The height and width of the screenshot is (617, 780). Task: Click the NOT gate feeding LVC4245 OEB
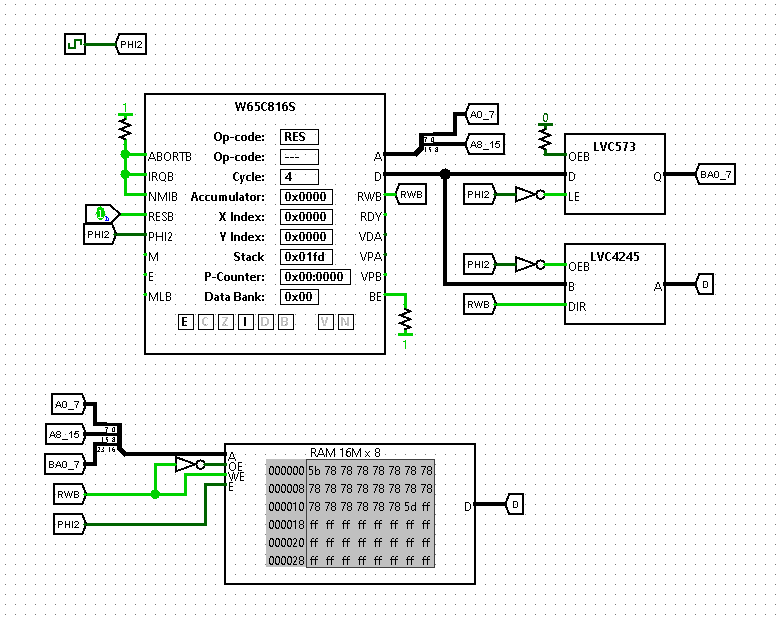(530, 265)
